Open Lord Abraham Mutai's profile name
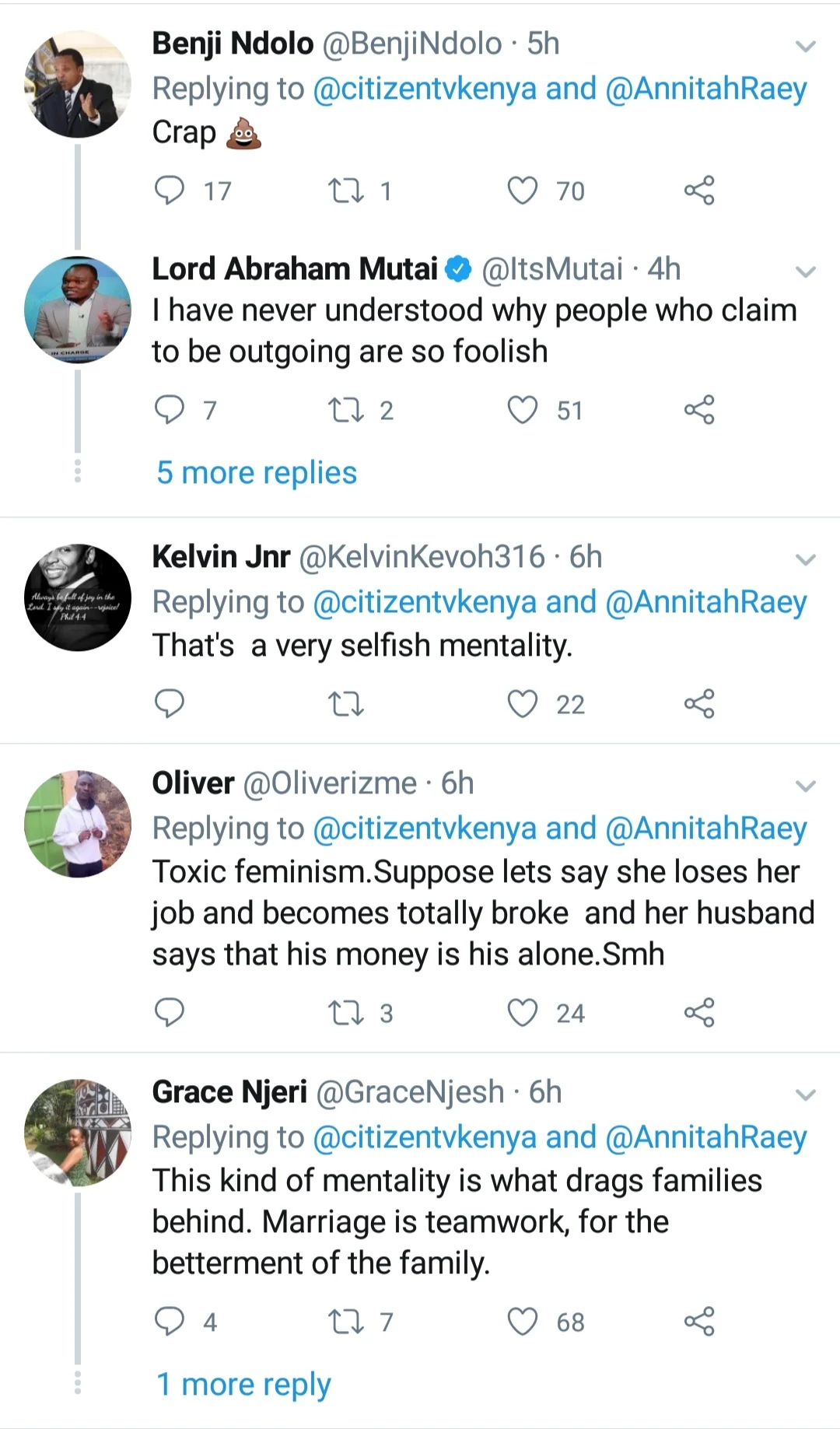 coord(295,269)
